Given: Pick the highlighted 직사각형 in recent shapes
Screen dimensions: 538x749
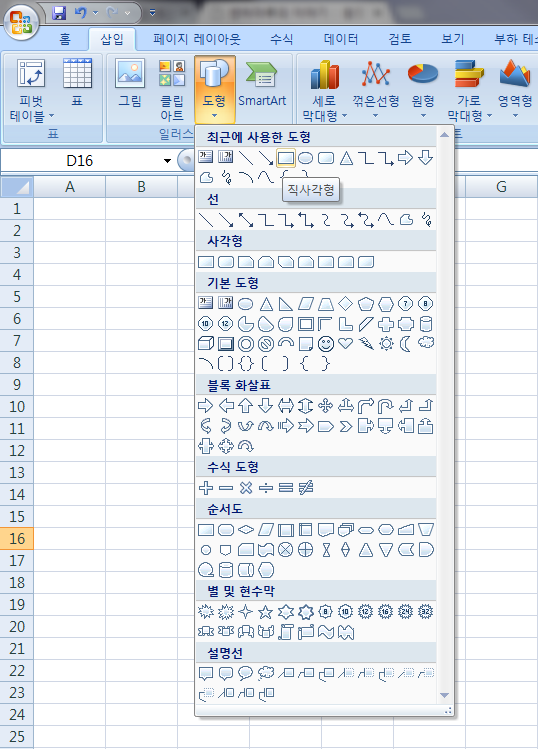Looking at the screenshot, I should (x=286, y=158).
